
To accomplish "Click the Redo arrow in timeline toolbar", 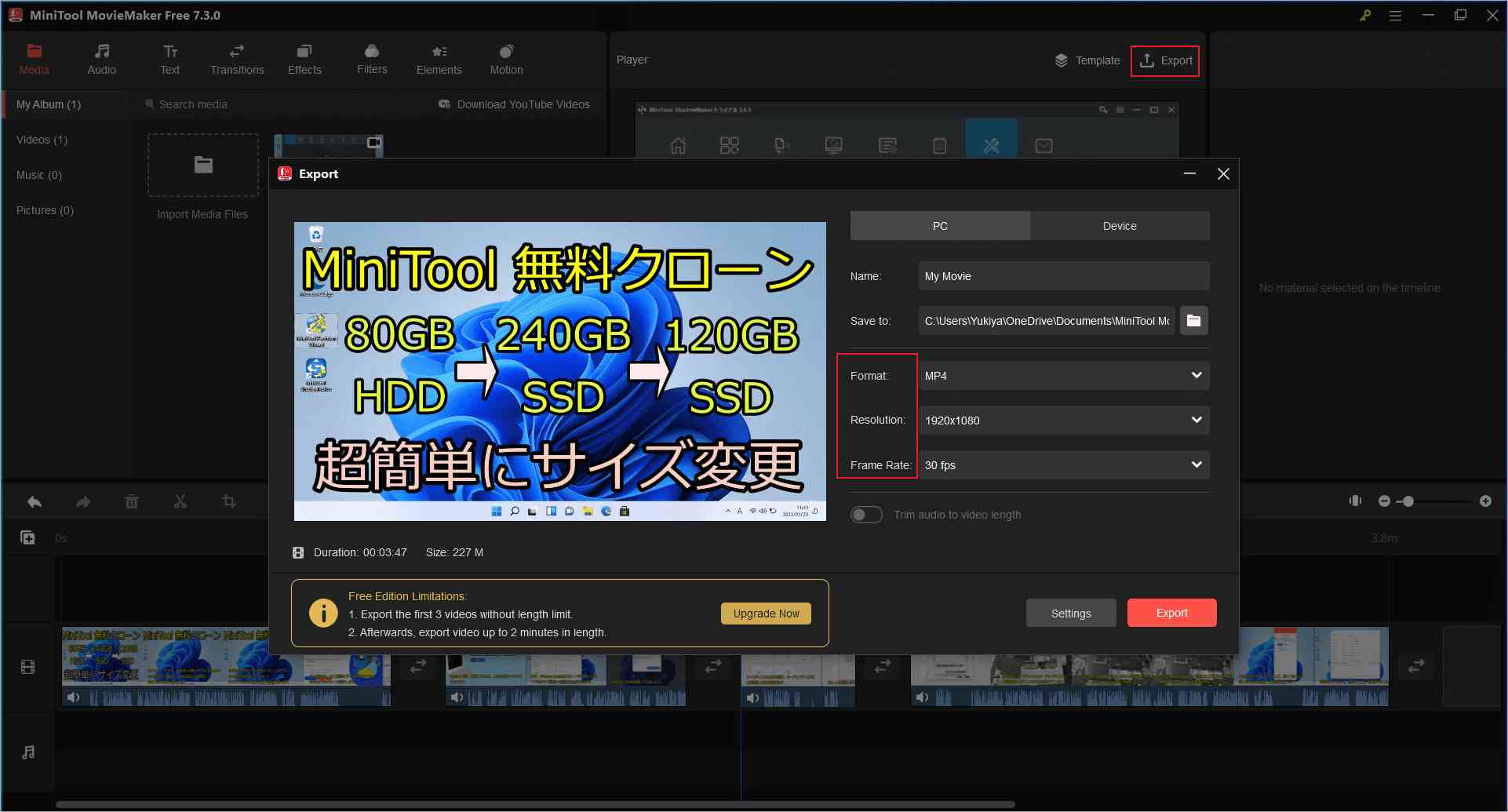I will (83, 501).
